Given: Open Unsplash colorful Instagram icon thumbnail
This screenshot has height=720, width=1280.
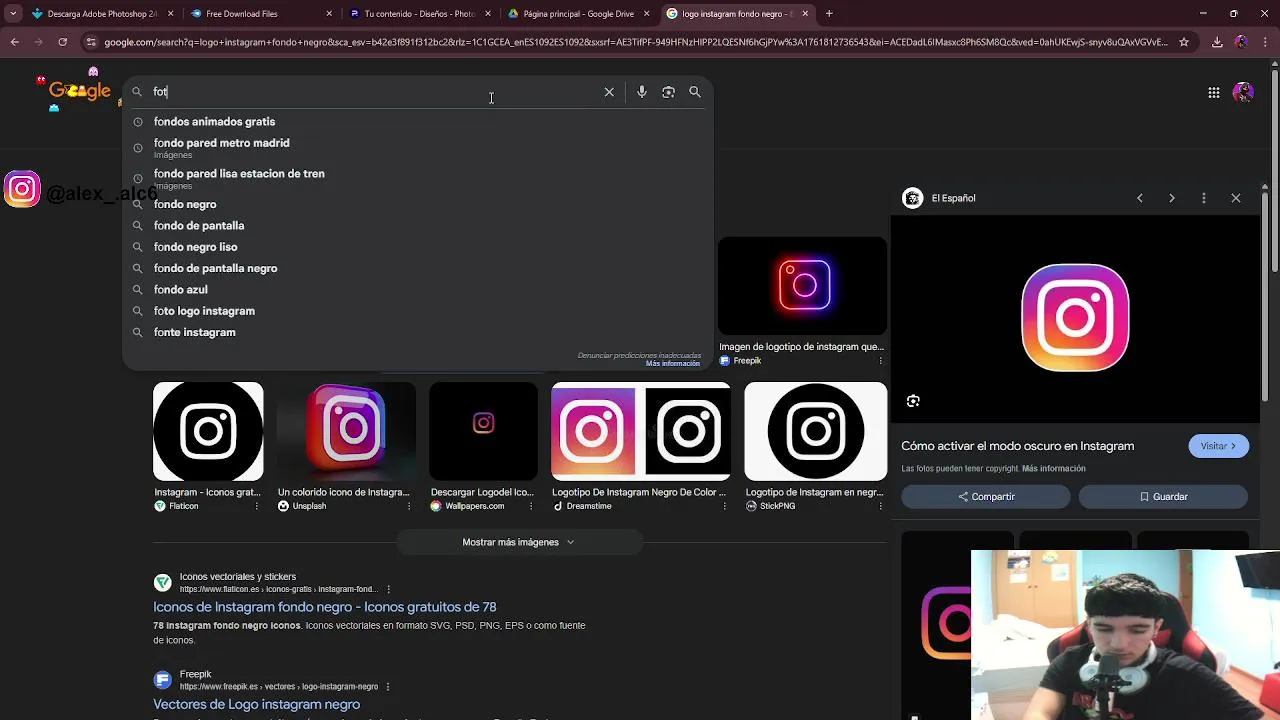Looking at the screenshot, I should pyautogui.click(x=347, y=431).
